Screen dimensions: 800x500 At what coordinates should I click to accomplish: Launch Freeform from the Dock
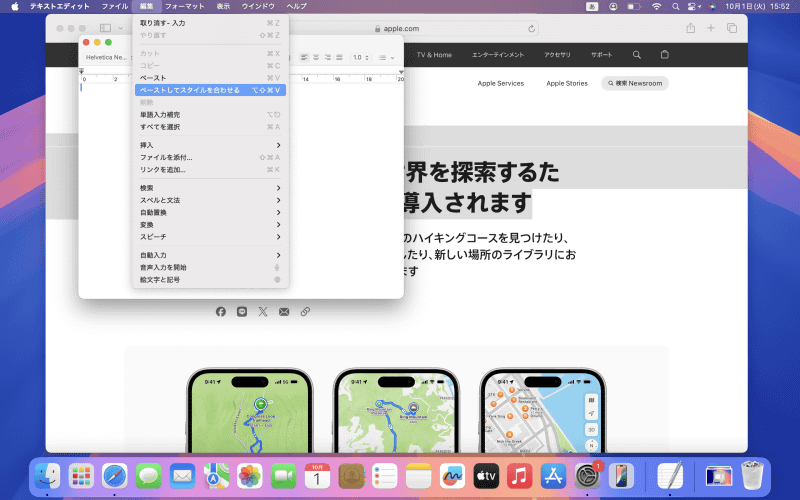click(x=452, y=476)
